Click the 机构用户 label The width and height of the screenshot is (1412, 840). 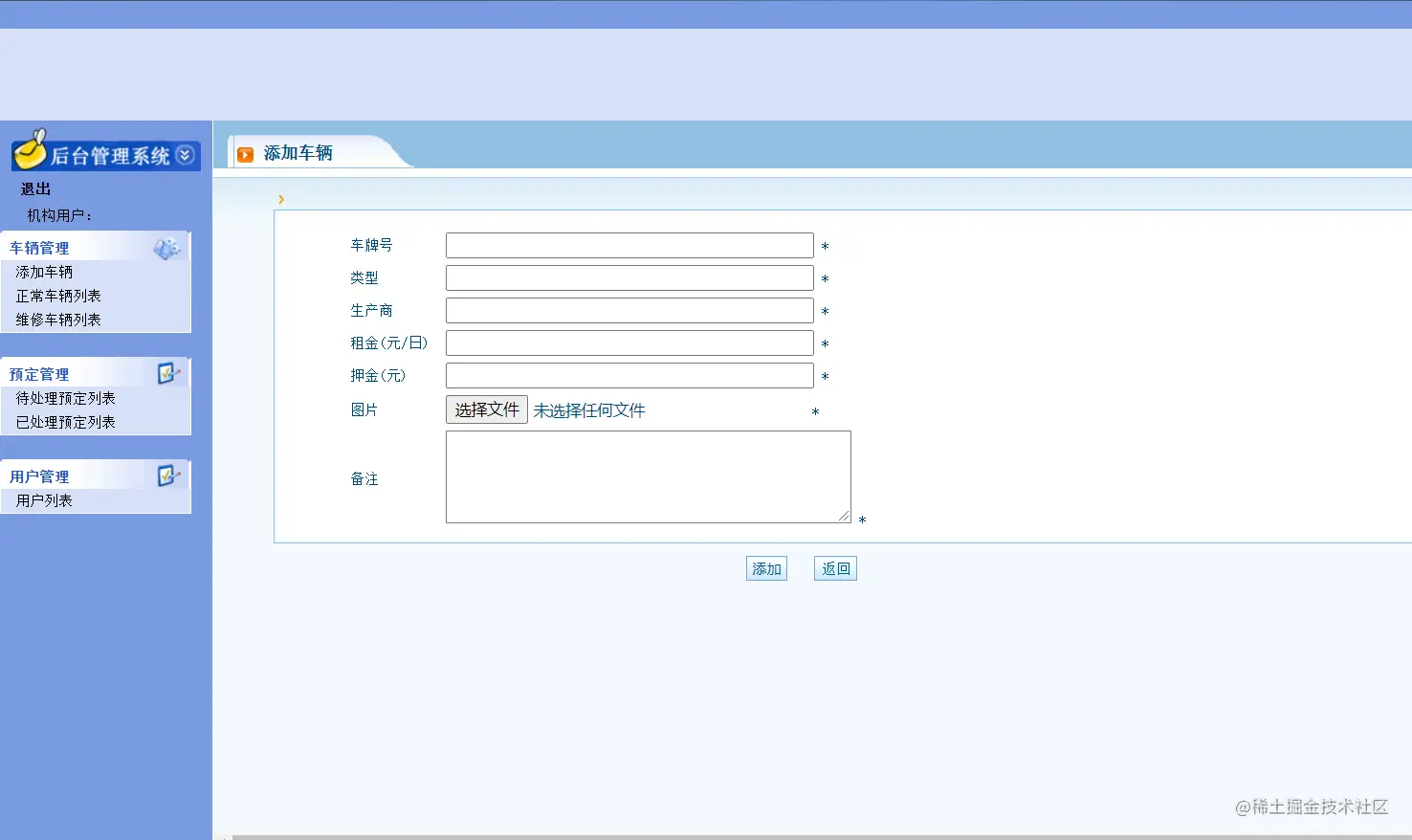[59, 216]
